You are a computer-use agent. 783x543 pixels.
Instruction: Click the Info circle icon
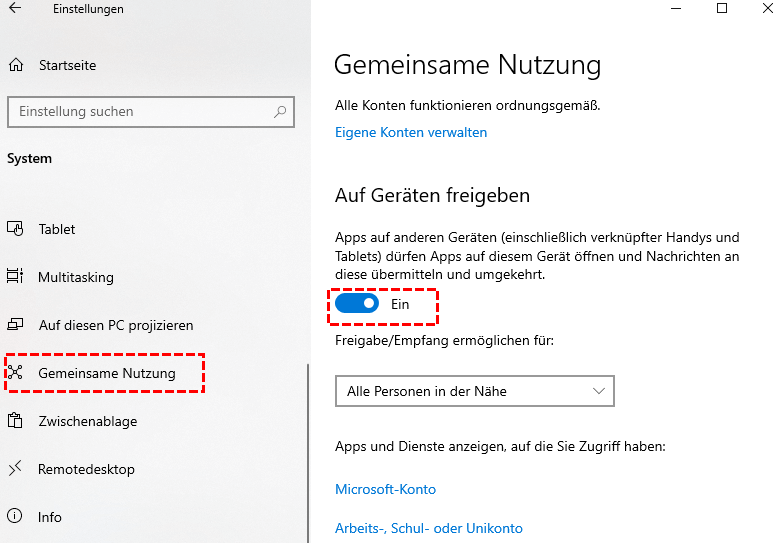click(15, 517)
